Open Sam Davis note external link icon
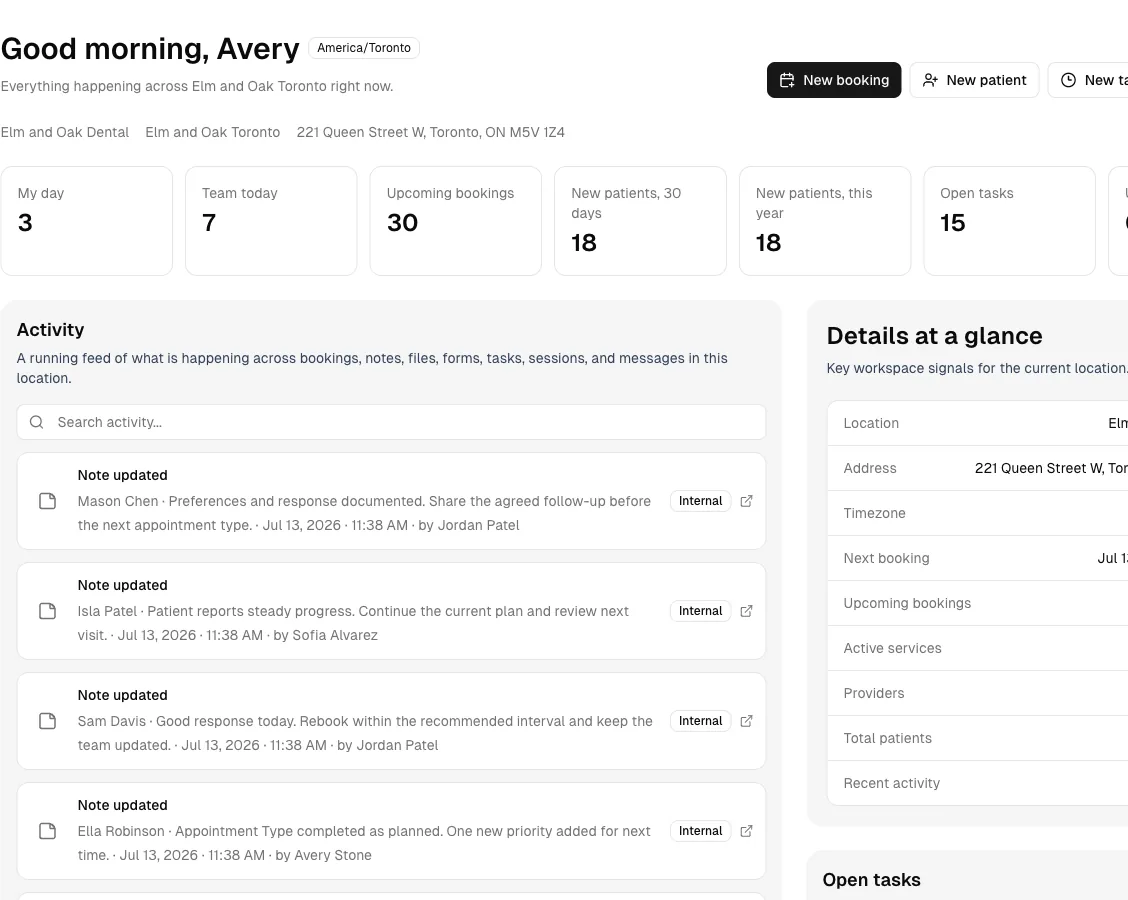The width and height of the screenshot is (1128, 900). point(746,721)
